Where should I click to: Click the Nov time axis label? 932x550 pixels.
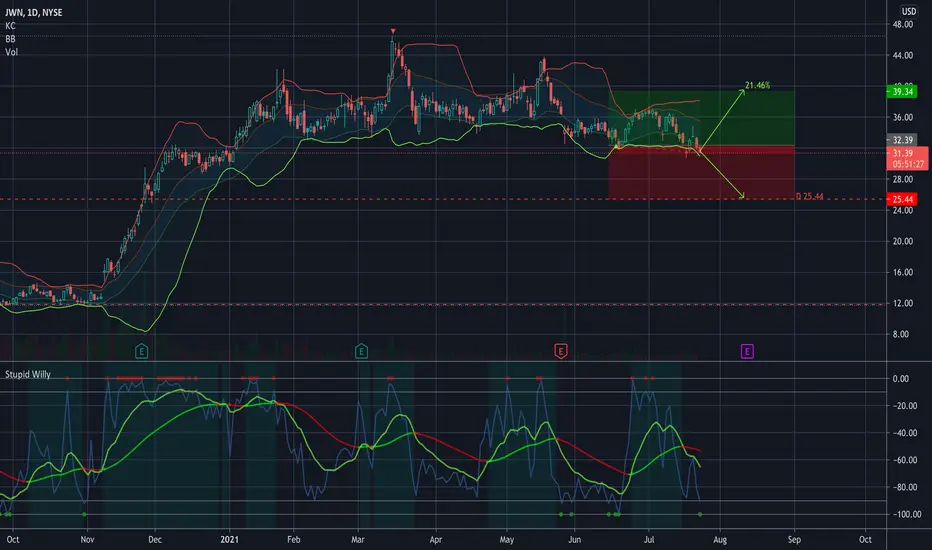coord(87,539)
